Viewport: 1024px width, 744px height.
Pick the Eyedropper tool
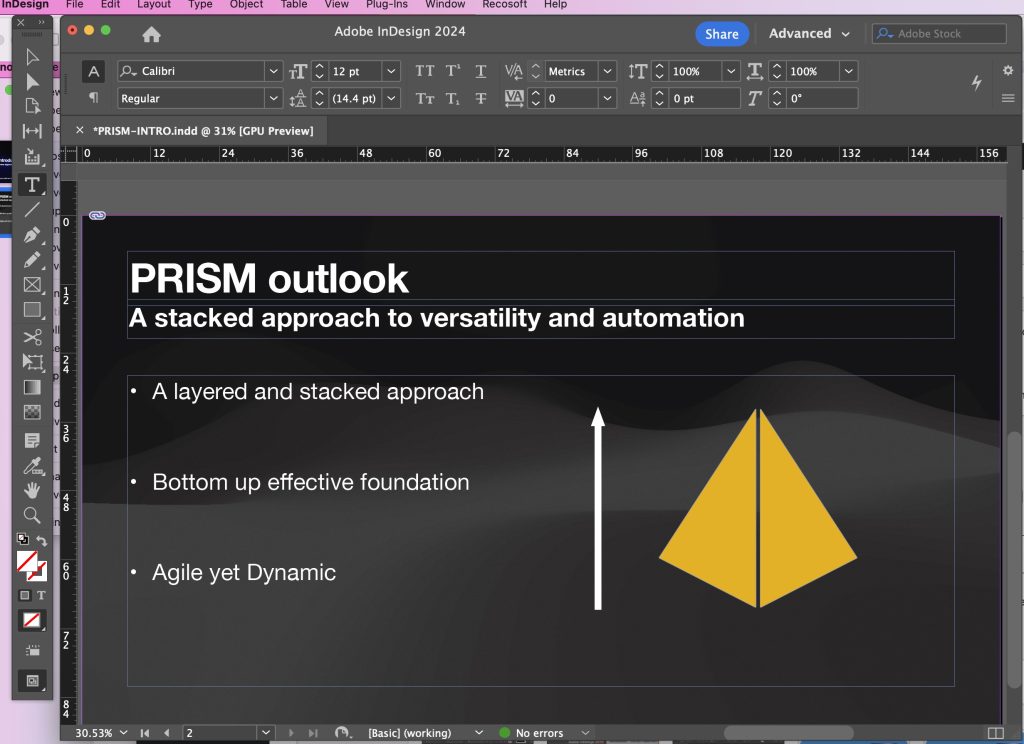click(x=32, y=465)
